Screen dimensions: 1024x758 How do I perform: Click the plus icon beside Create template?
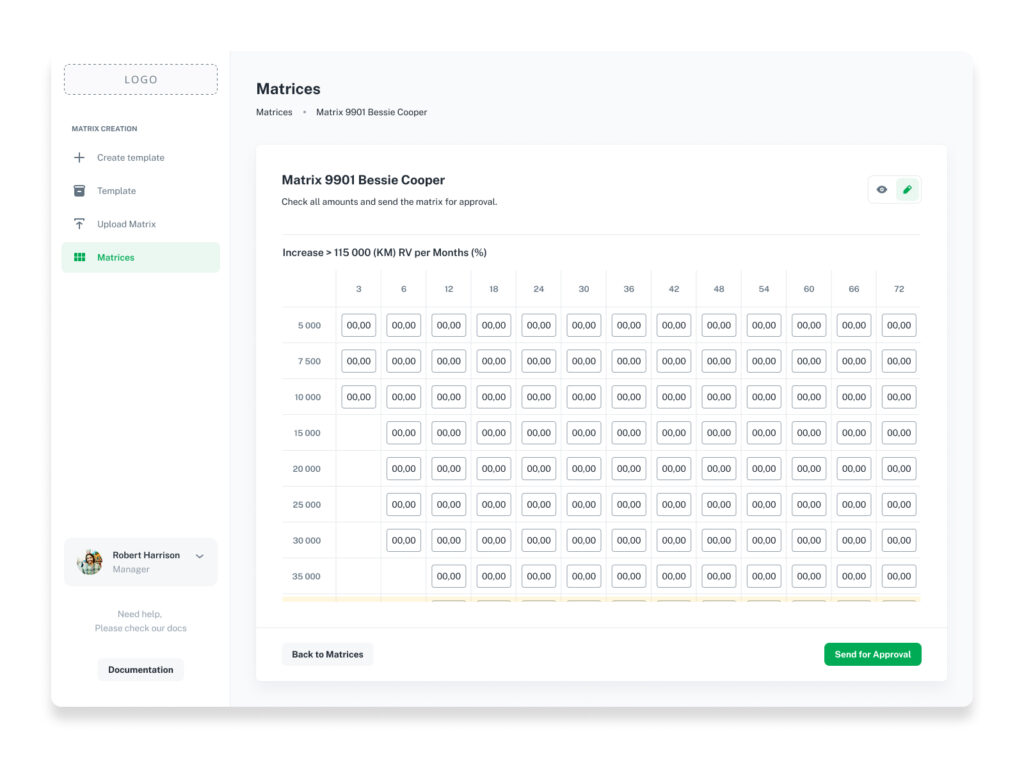click(79, 157)
